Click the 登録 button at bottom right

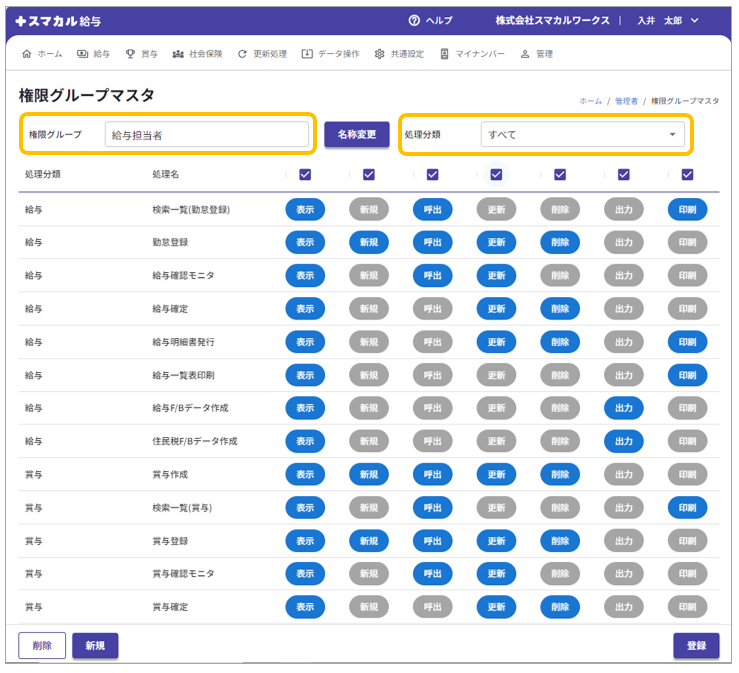[695, 645]
